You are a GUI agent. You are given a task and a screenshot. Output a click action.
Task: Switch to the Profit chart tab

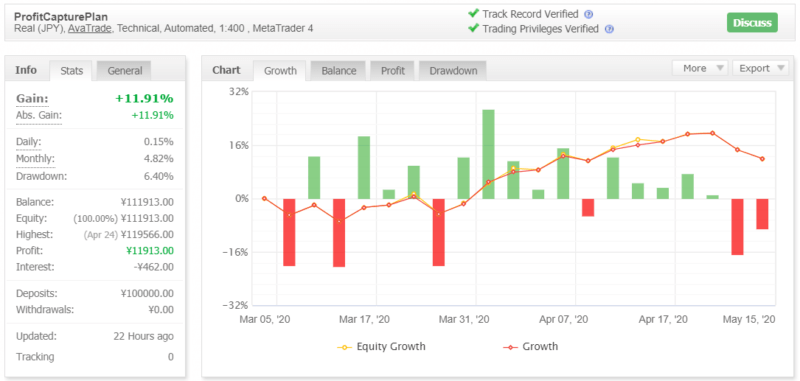click(393, 71)
